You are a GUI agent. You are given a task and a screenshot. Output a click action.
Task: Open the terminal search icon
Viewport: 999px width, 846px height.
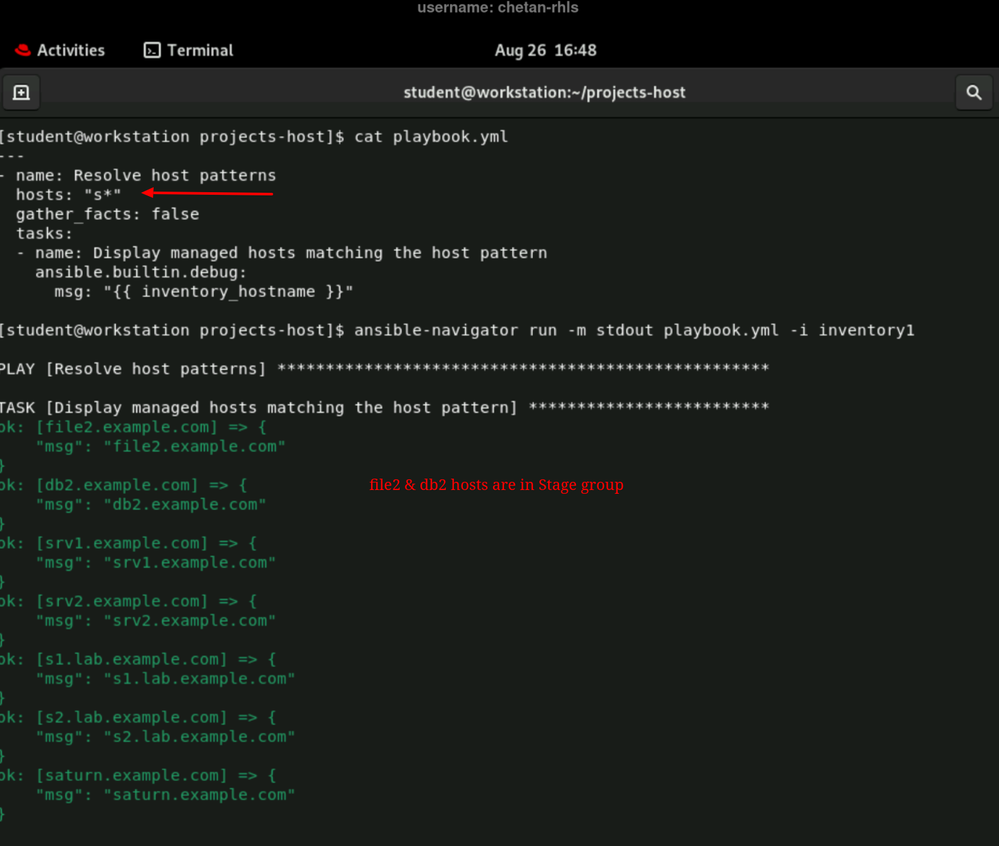coord(973,93)
